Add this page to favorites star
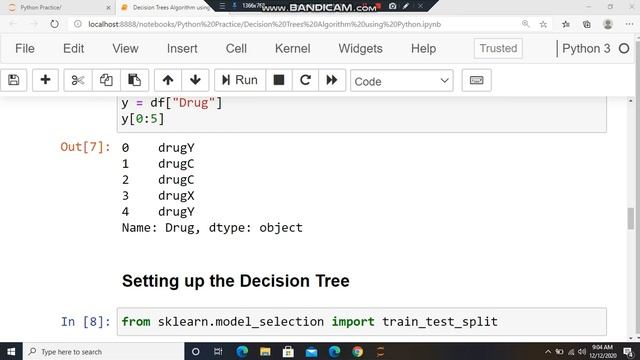 point(543,24)
